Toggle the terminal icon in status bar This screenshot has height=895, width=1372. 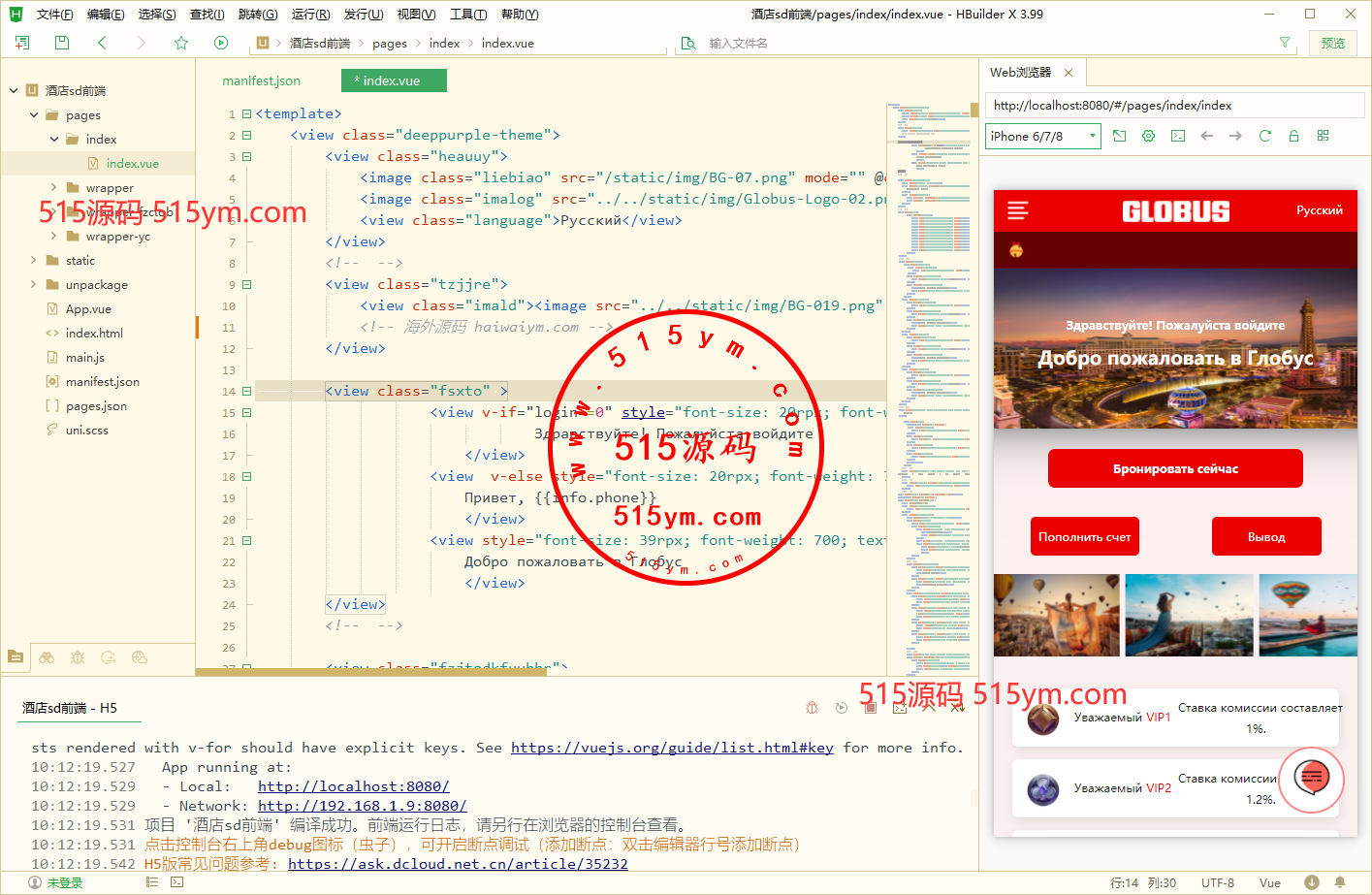tap(176, 882)
